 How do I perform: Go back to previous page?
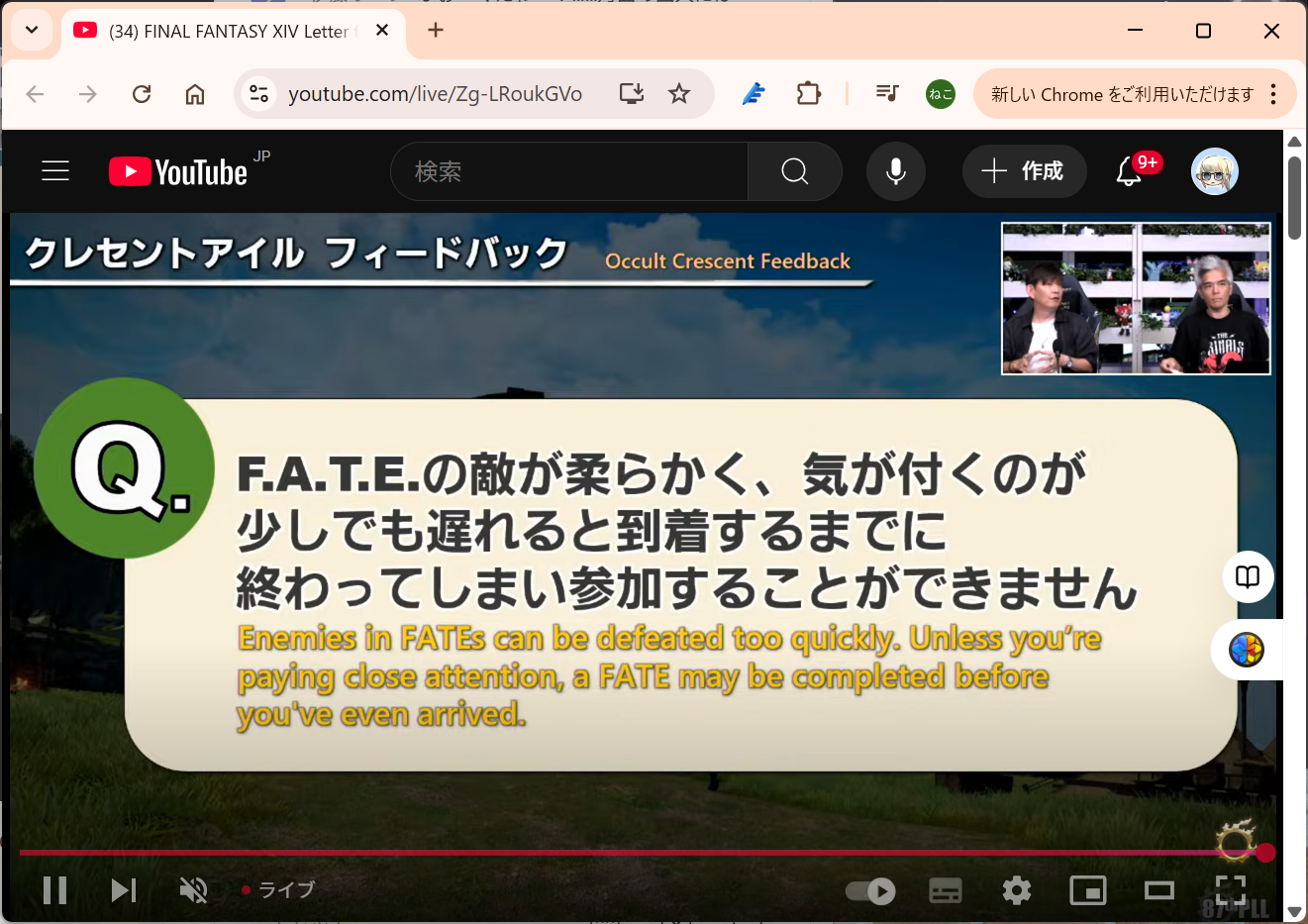pyautogui.click(x=36, y=94)
